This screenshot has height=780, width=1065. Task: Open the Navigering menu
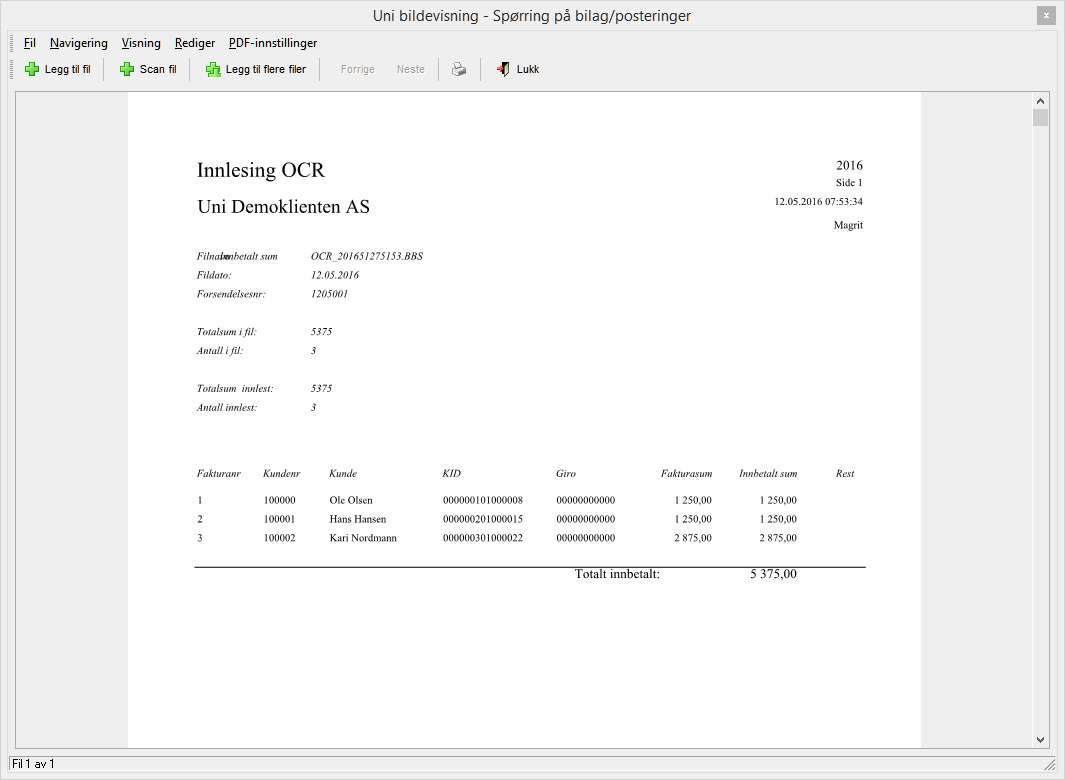coord(78,43)
